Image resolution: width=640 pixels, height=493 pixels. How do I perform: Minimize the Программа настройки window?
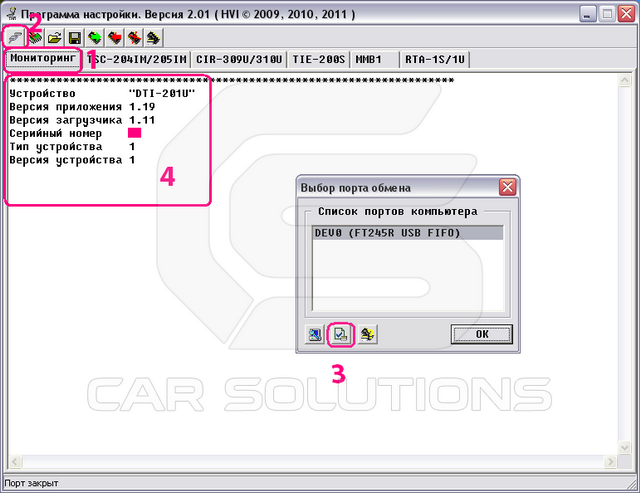coord(588,14)
